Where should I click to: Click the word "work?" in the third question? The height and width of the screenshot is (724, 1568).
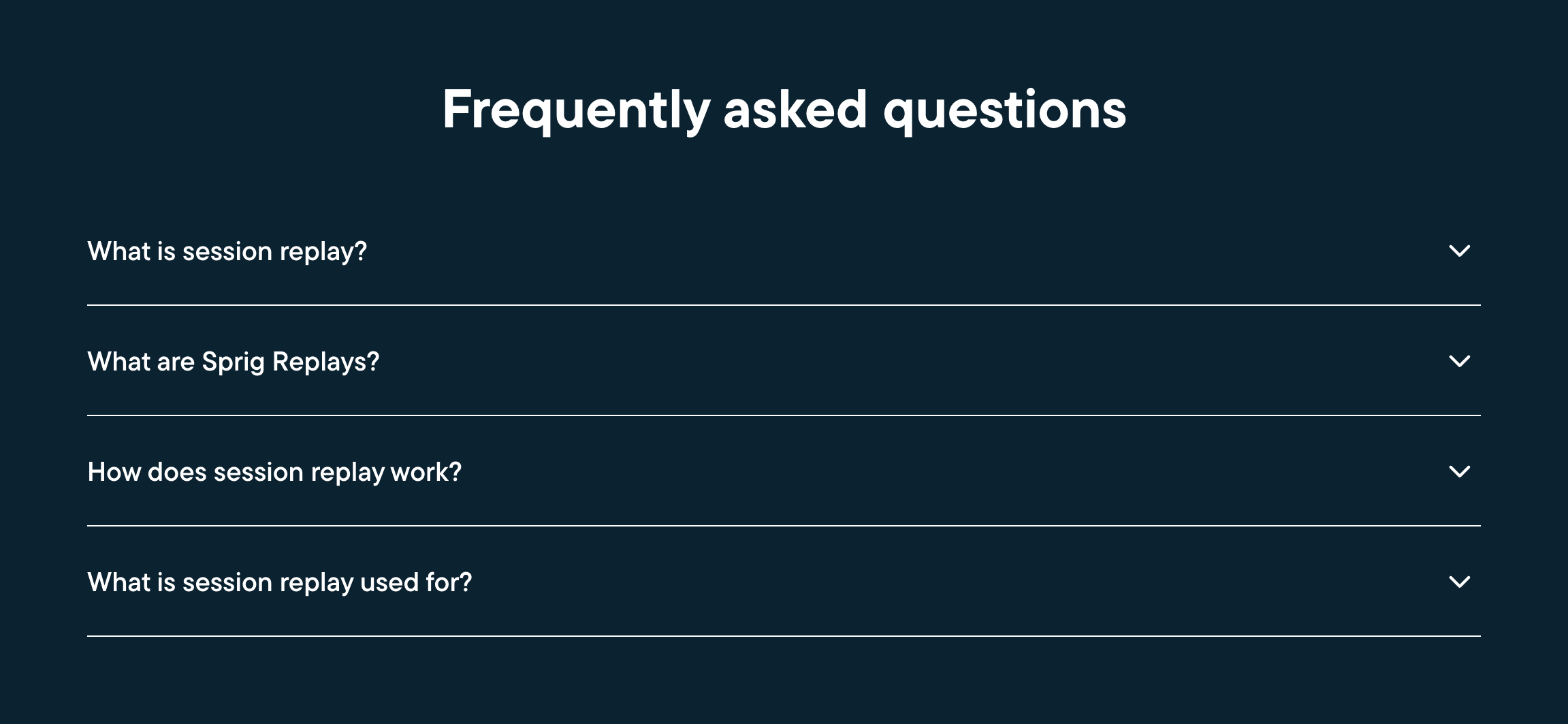(426, 472)
